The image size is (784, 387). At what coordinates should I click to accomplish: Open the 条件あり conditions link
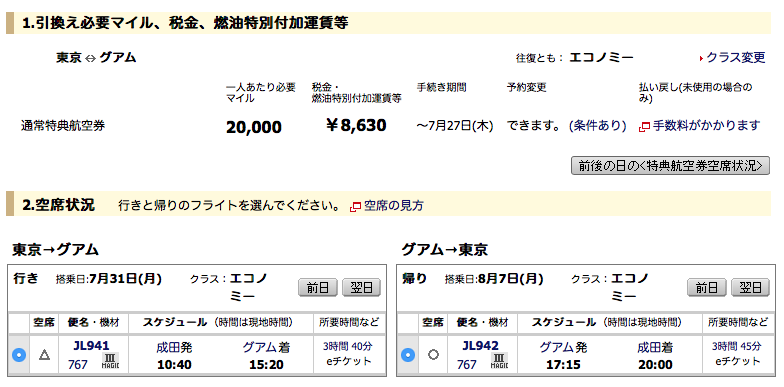pos(598,126)
